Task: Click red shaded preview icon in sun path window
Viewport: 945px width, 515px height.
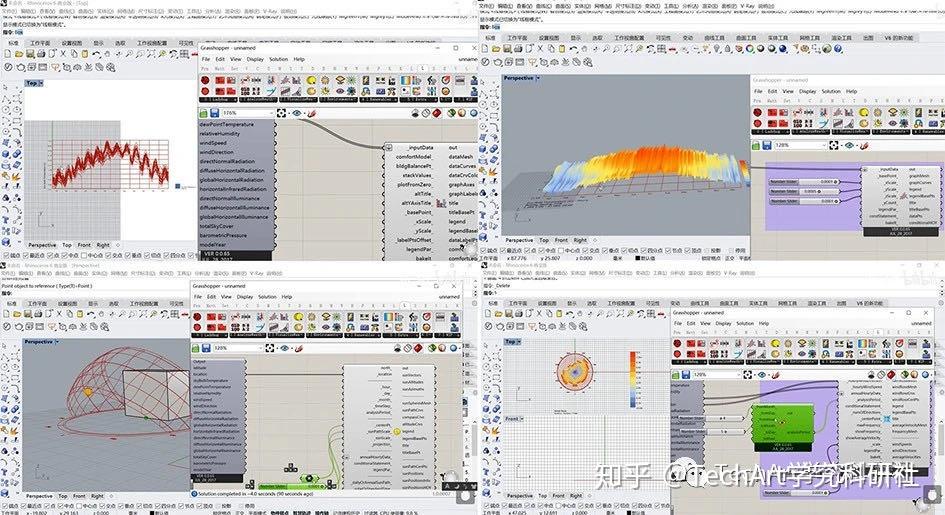Action: click(419, 348)
